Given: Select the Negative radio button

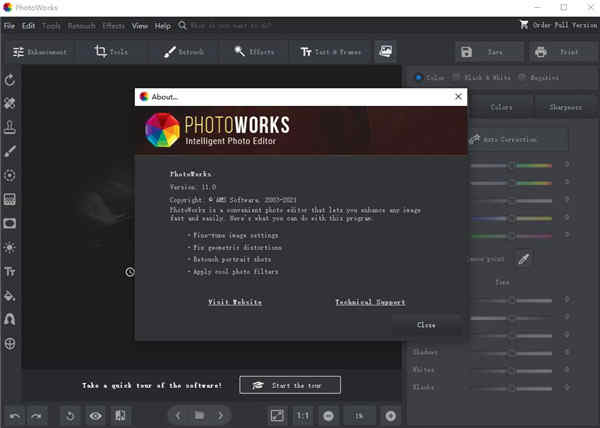Looking at the screenshot, I should (x=522, y=77).
